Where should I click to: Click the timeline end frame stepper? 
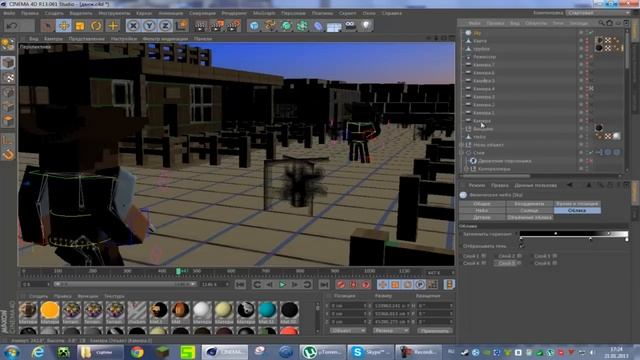pos(227,284)
